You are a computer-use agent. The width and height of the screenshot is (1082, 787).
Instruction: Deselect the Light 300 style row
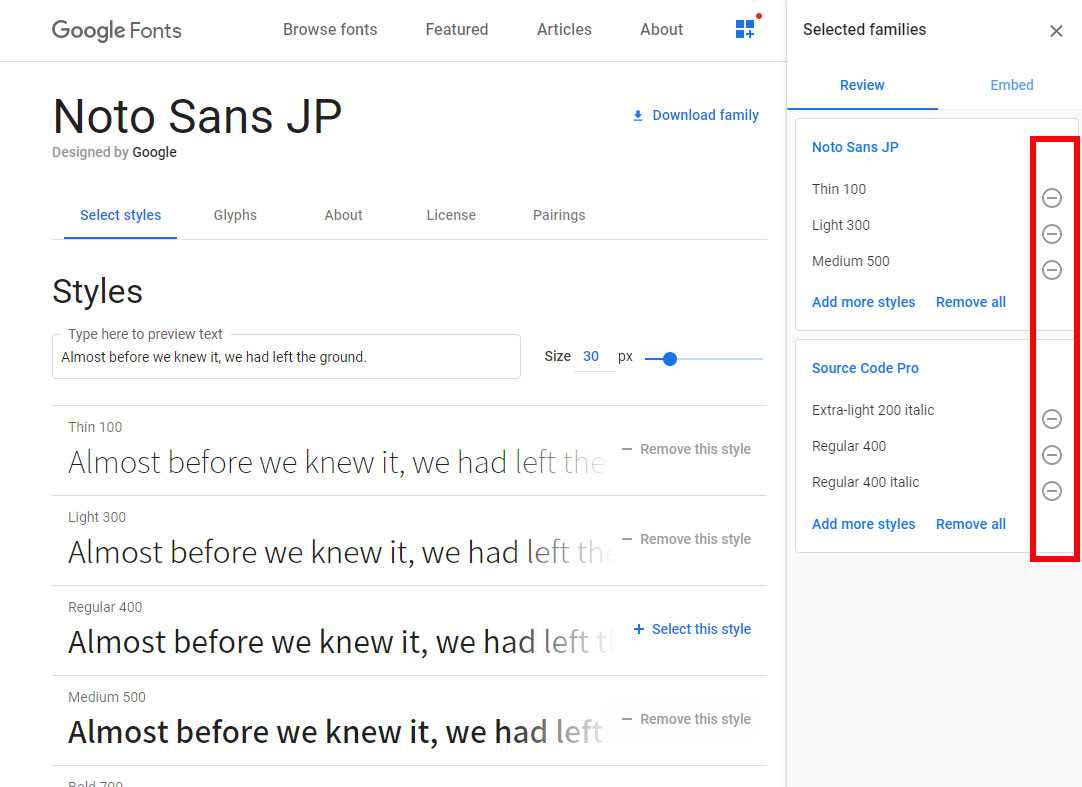coord(686,539)
